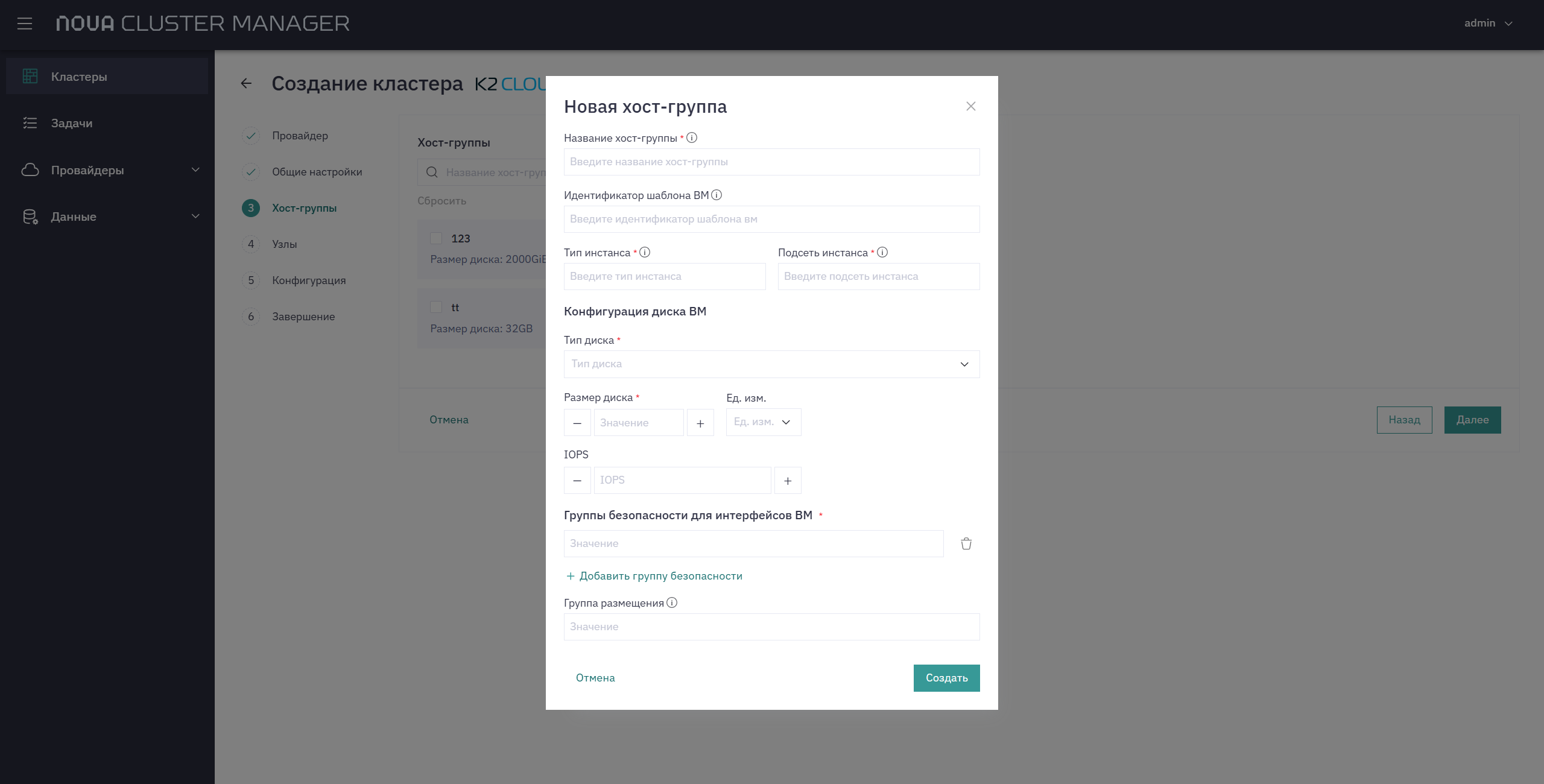The width and height of the screenshot is (1544, 784).
Task: Toggle the checkbox for host group tt
Action: pos(436,307)
